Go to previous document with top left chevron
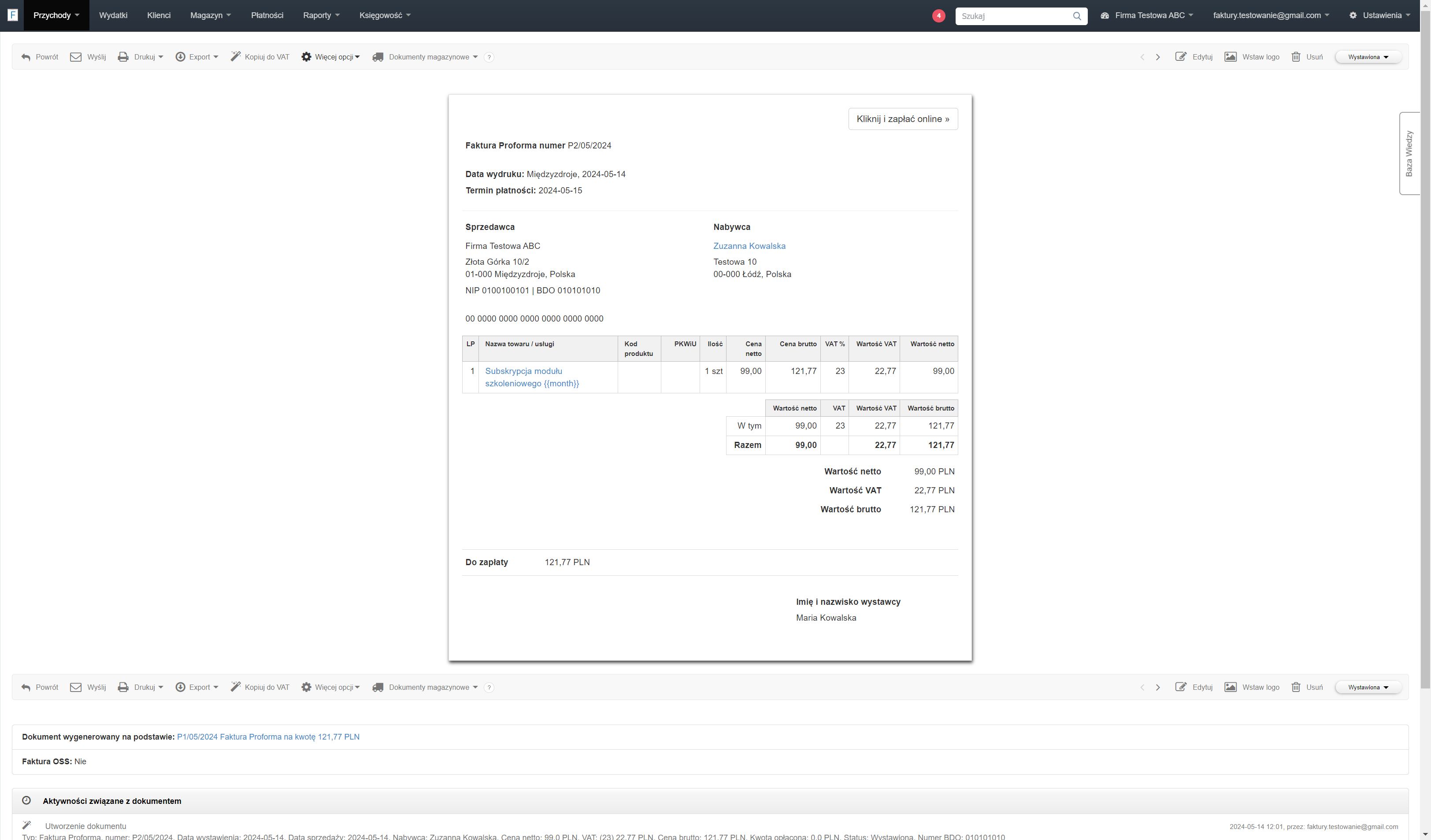 (1142, 57)
